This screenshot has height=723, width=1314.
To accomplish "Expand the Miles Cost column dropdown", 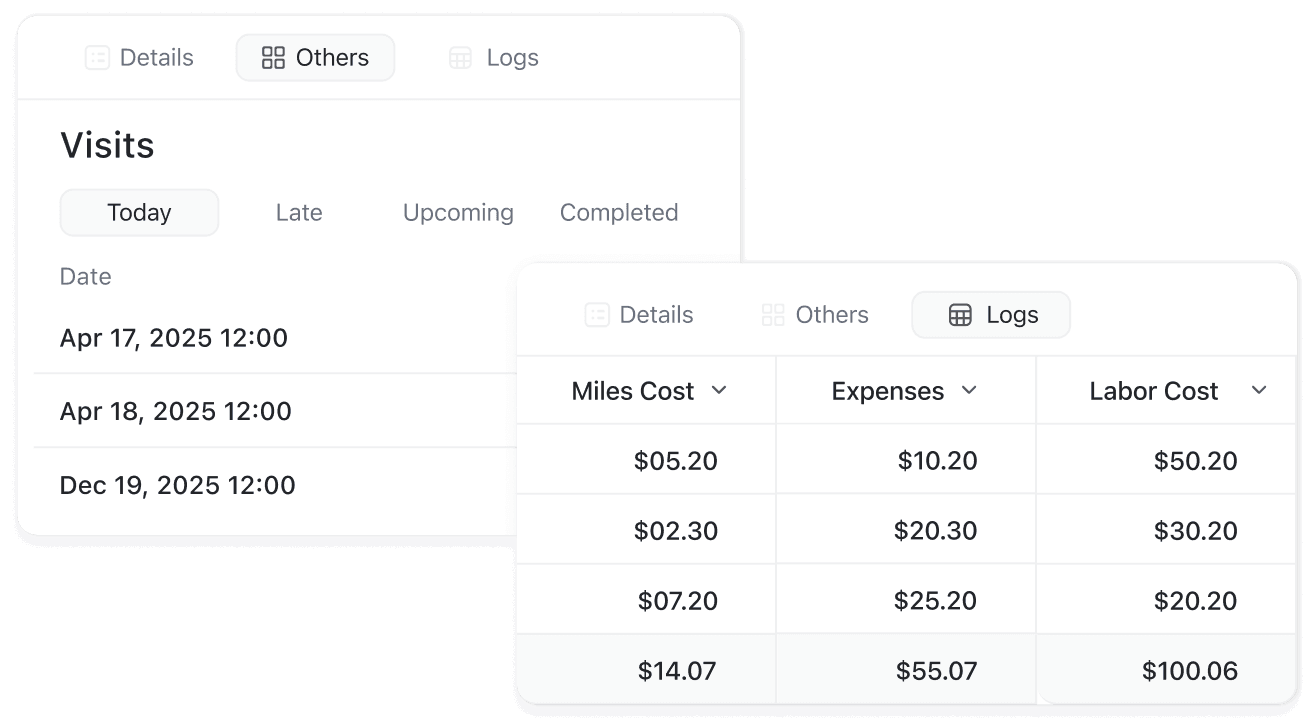I will click(719, 390).
